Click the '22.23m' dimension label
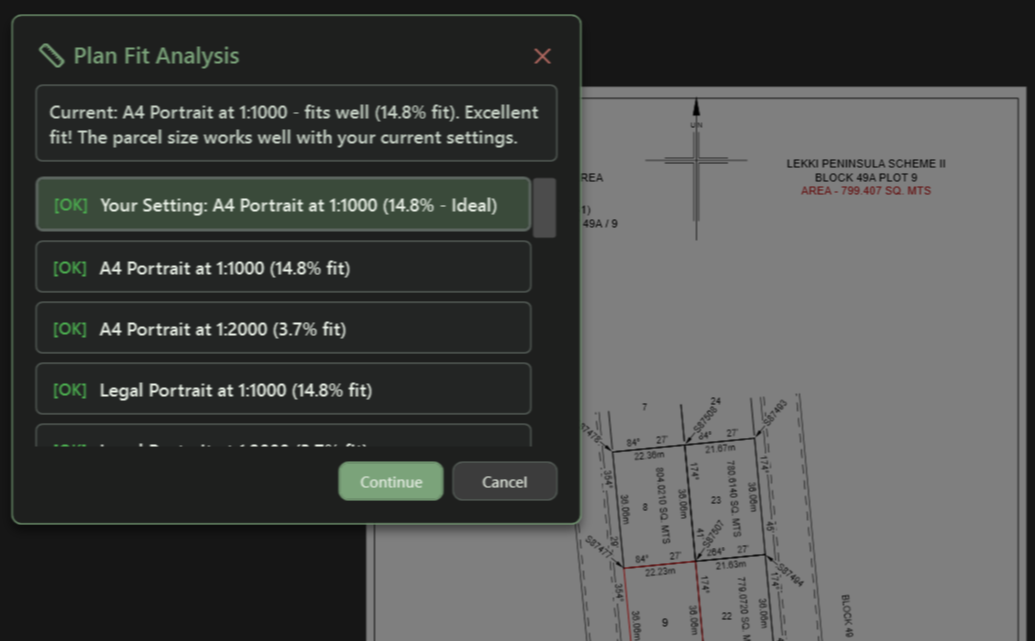This screenshot has width=1035, height=641. 659,572
